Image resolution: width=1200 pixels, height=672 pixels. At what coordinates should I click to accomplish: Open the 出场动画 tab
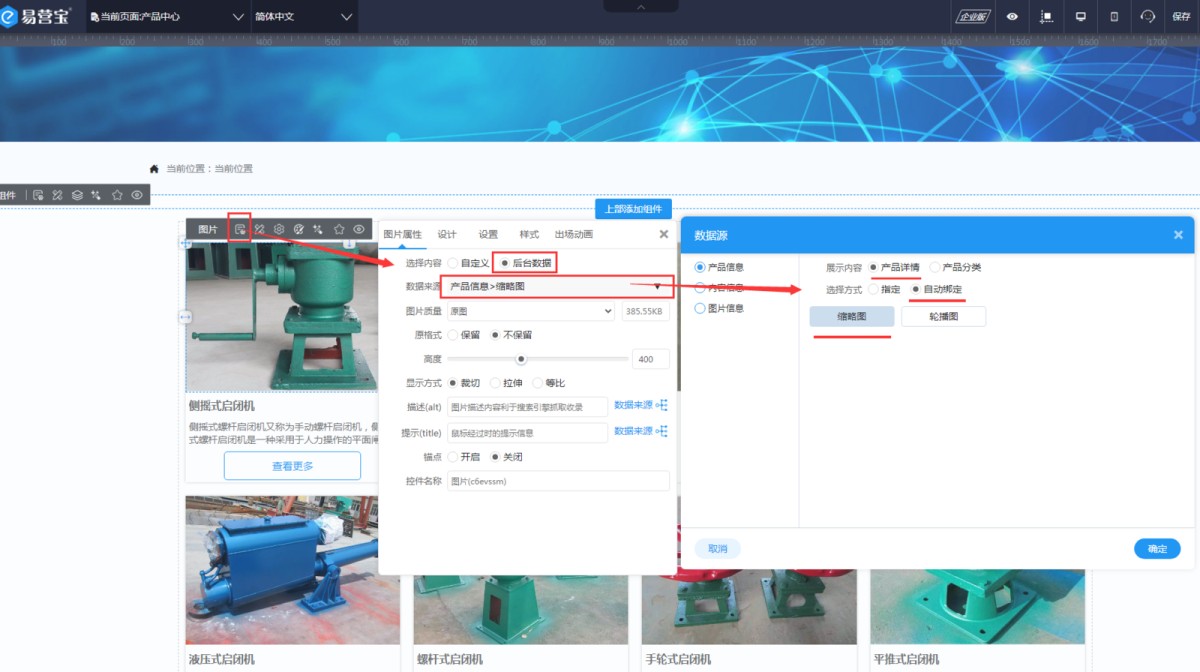[x=573, y=234]
